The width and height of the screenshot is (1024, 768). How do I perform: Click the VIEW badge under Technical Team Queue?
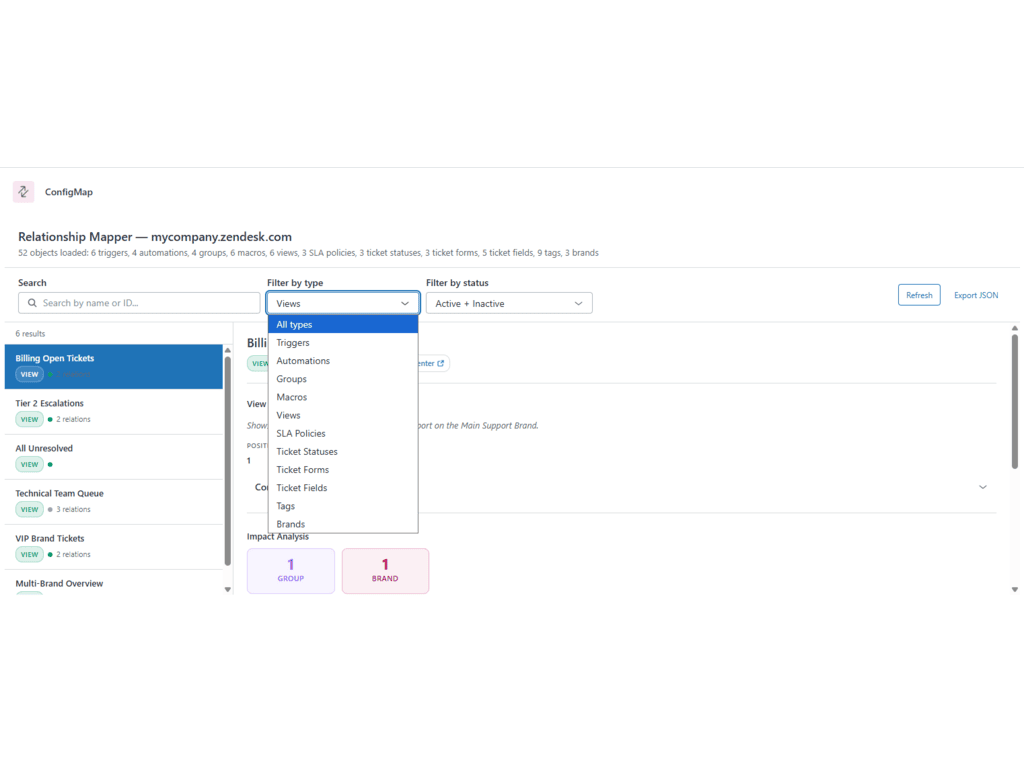(x=29, y=509)
